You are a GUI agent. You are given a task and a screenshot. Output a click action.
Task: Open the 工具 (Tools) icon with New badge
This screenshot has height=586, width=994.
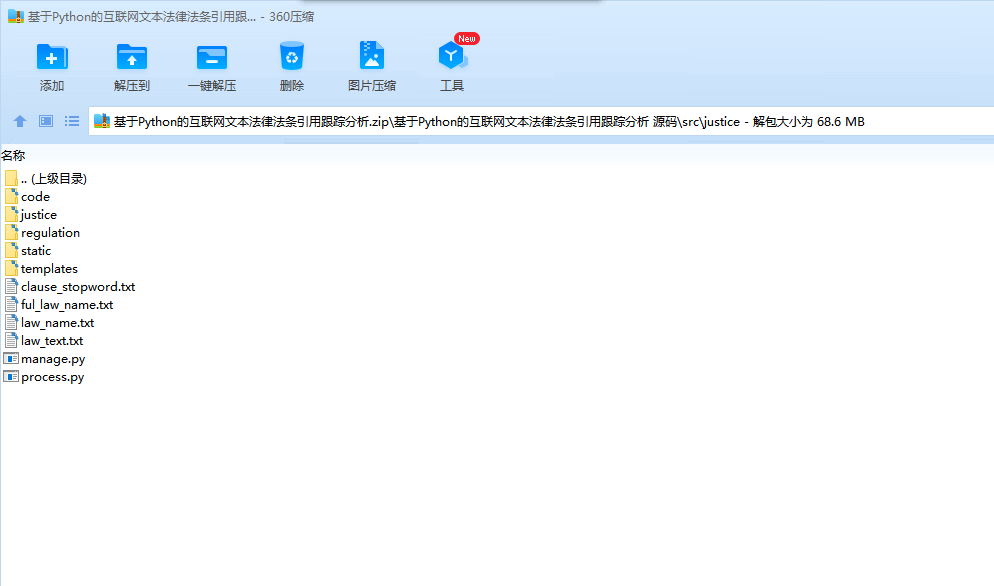(452, 55)
